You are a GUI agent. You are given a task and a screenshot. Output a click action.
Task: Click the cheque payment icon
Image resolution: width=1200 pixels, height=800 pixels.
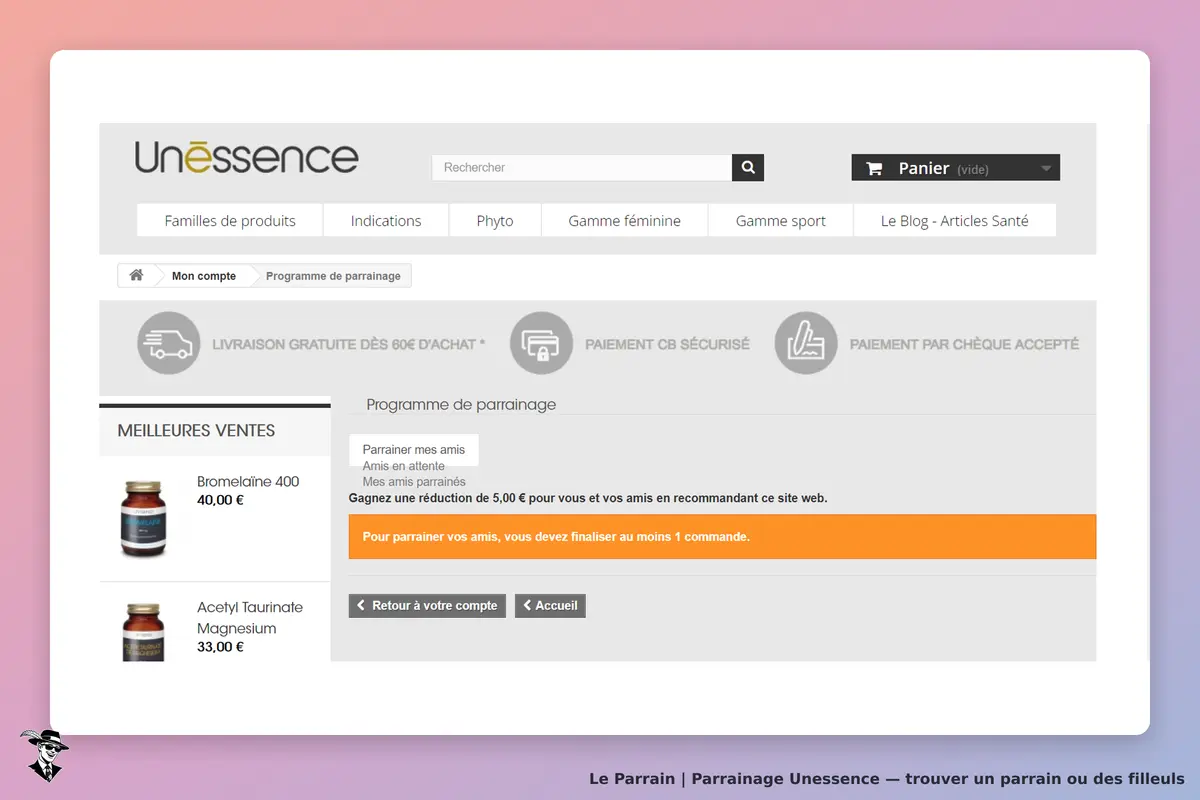tap(806, 343)
